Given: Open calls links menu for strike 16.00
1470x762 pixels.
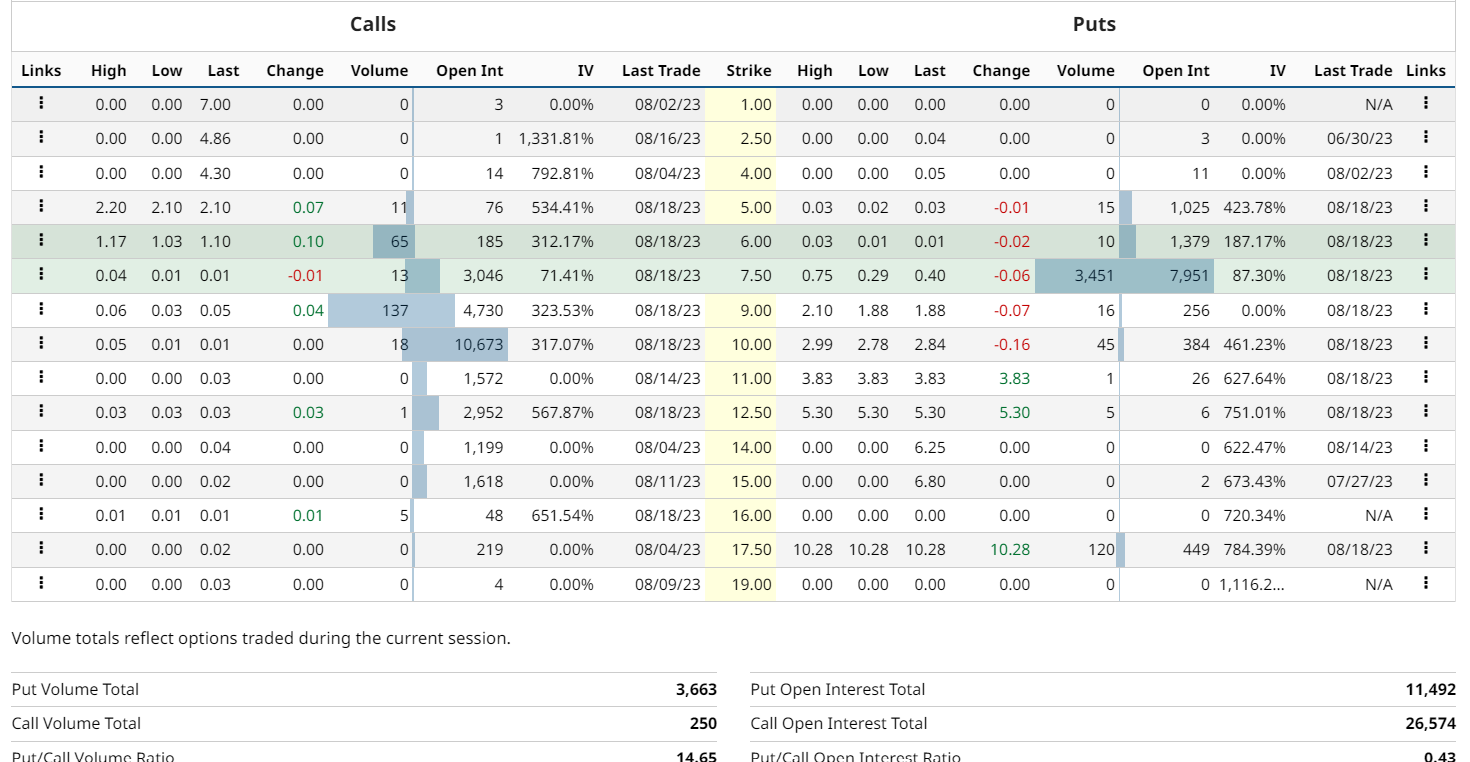Looking at the screenshot, I should tap(41, 514).
